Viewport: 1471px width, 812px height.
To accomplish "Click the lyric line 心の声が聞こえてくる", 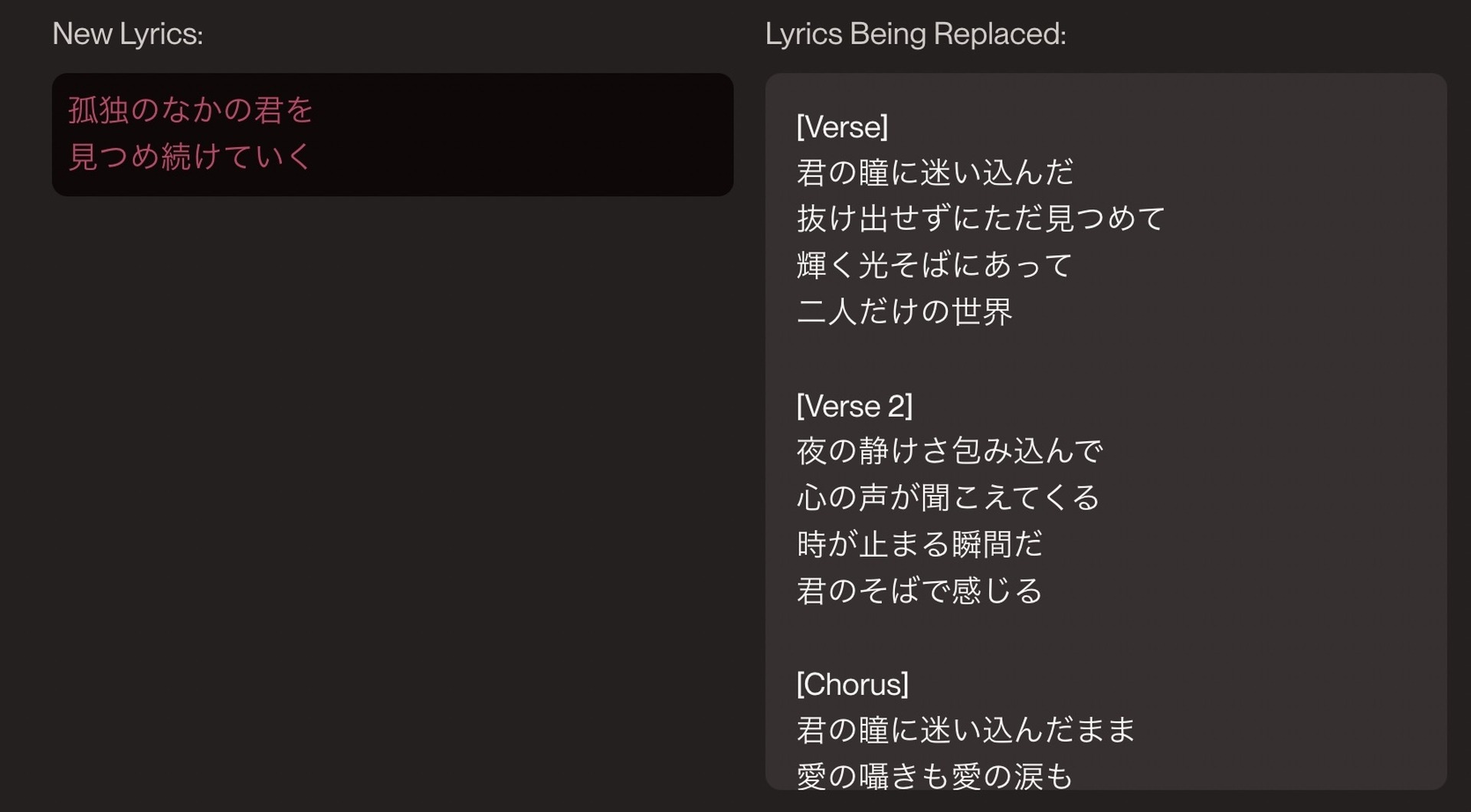I will pos(948,498).
